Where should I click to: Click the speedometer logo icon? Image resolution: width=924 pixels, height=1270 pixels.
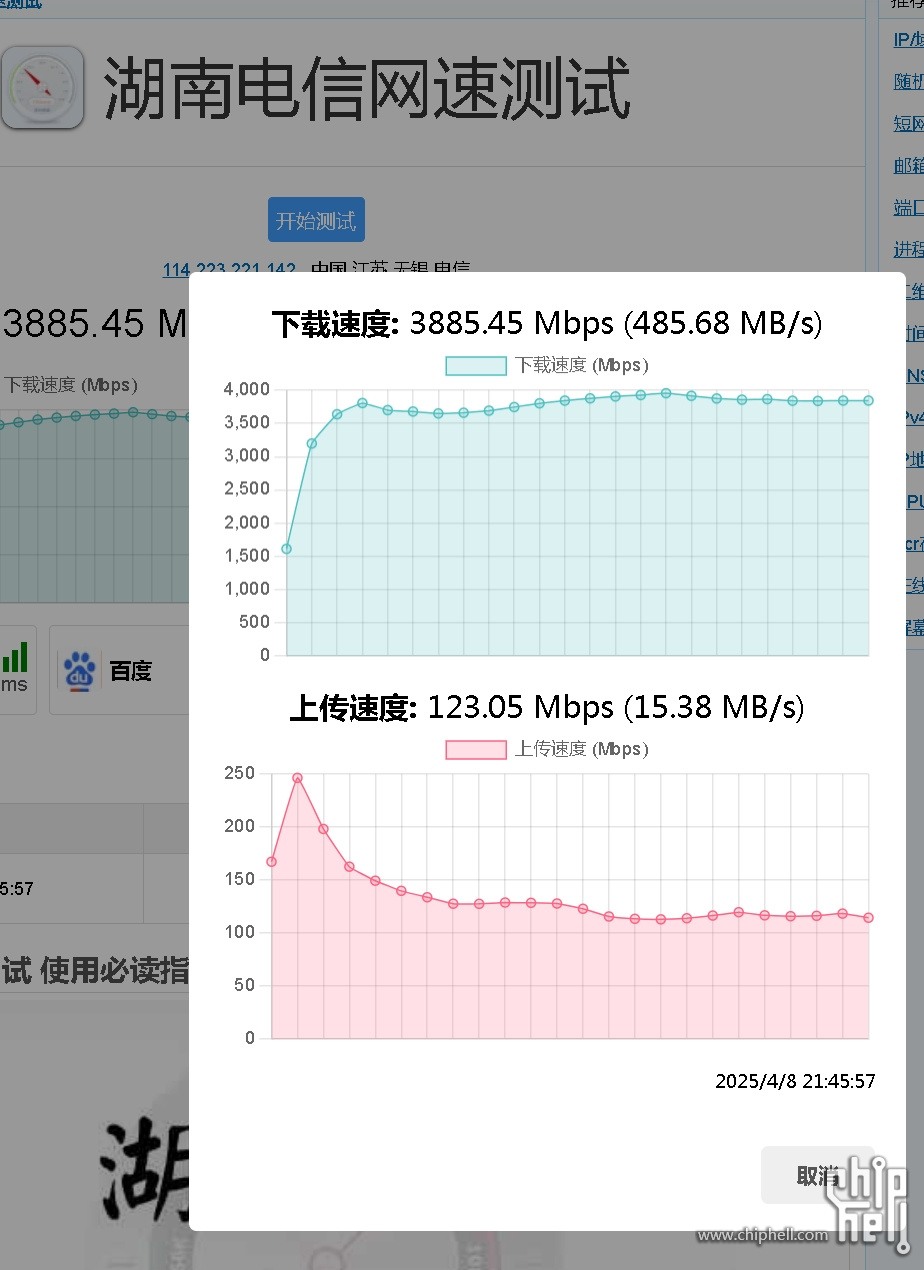[x=42, y=87]
